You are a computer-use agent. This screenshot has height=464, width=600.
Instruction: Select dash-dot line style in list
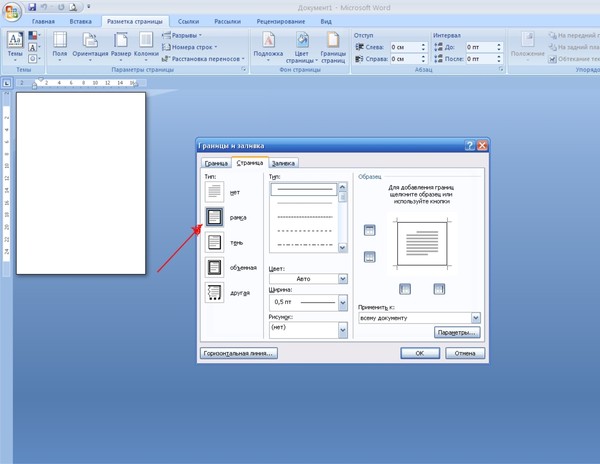tap(304, 244)
